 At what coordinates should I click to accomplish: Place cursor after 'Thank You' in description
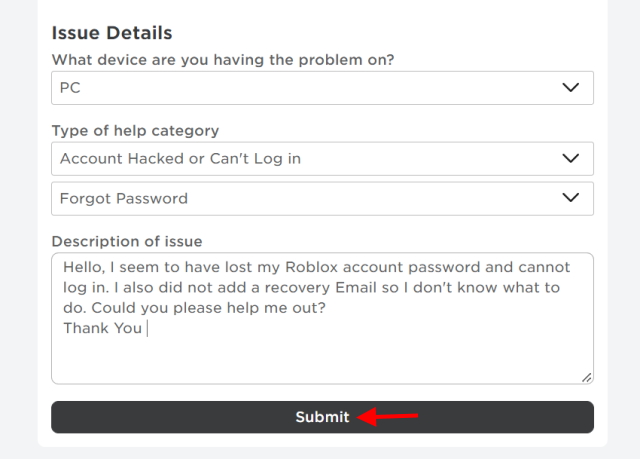point(145,328)
